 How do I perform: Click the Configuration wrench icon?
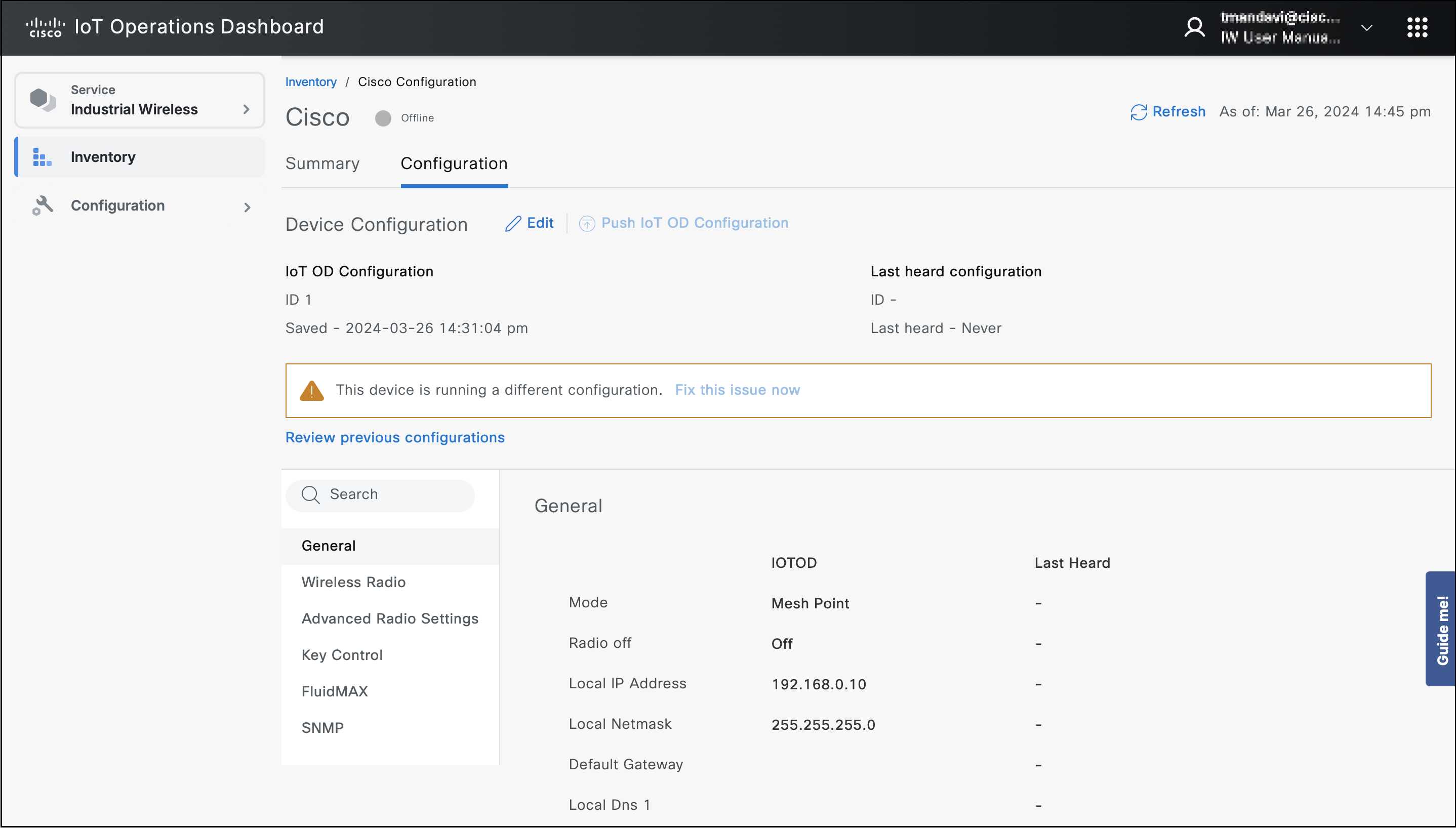point(43,206)
